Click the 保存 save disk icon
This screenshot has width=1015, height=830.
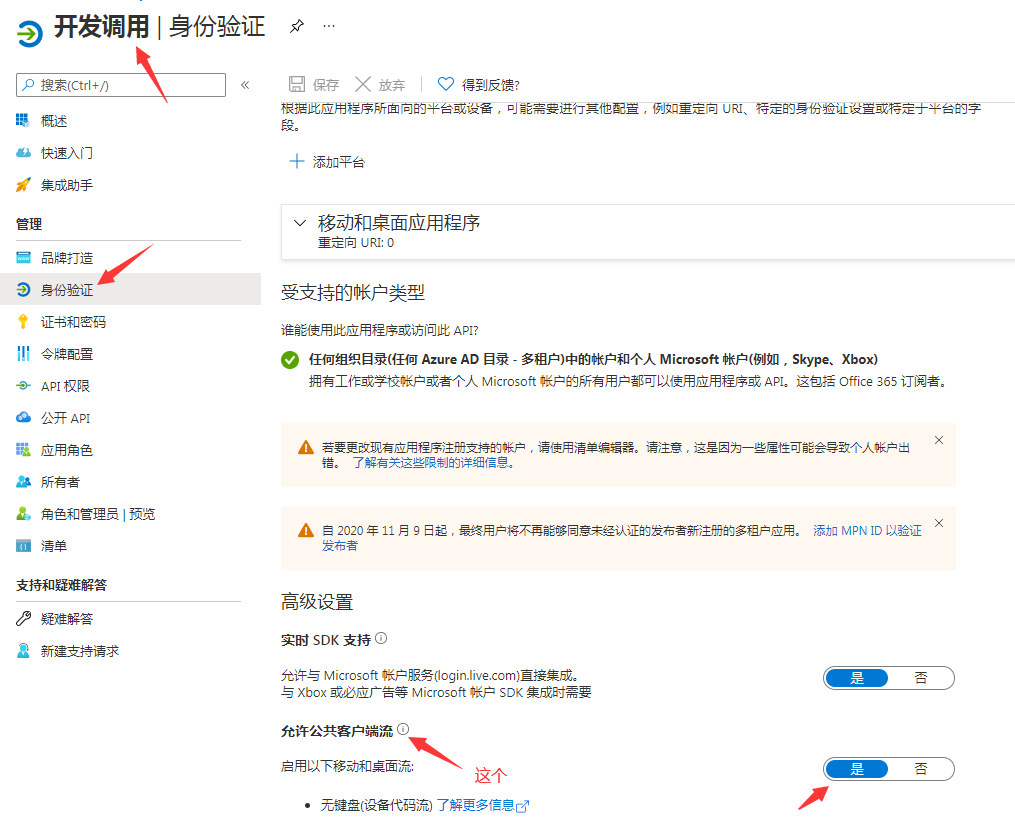coord(296,84)
